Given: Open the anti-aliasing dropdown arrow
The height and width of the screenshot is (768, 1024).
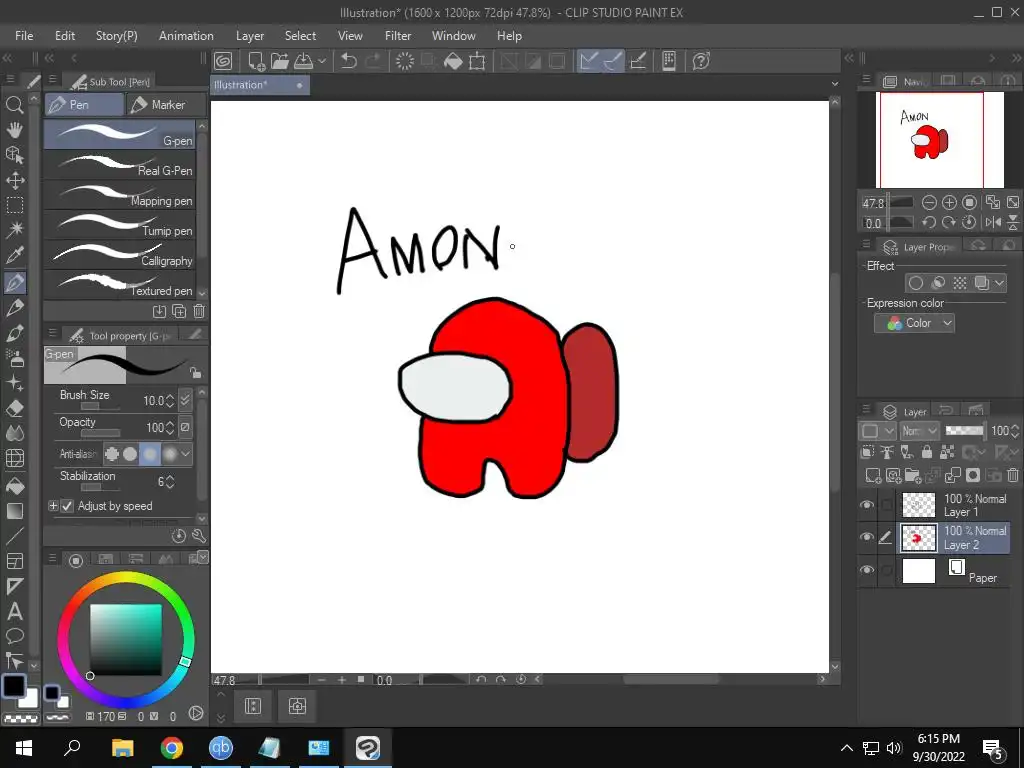Looking at the screenshot, I should (186, 453).
